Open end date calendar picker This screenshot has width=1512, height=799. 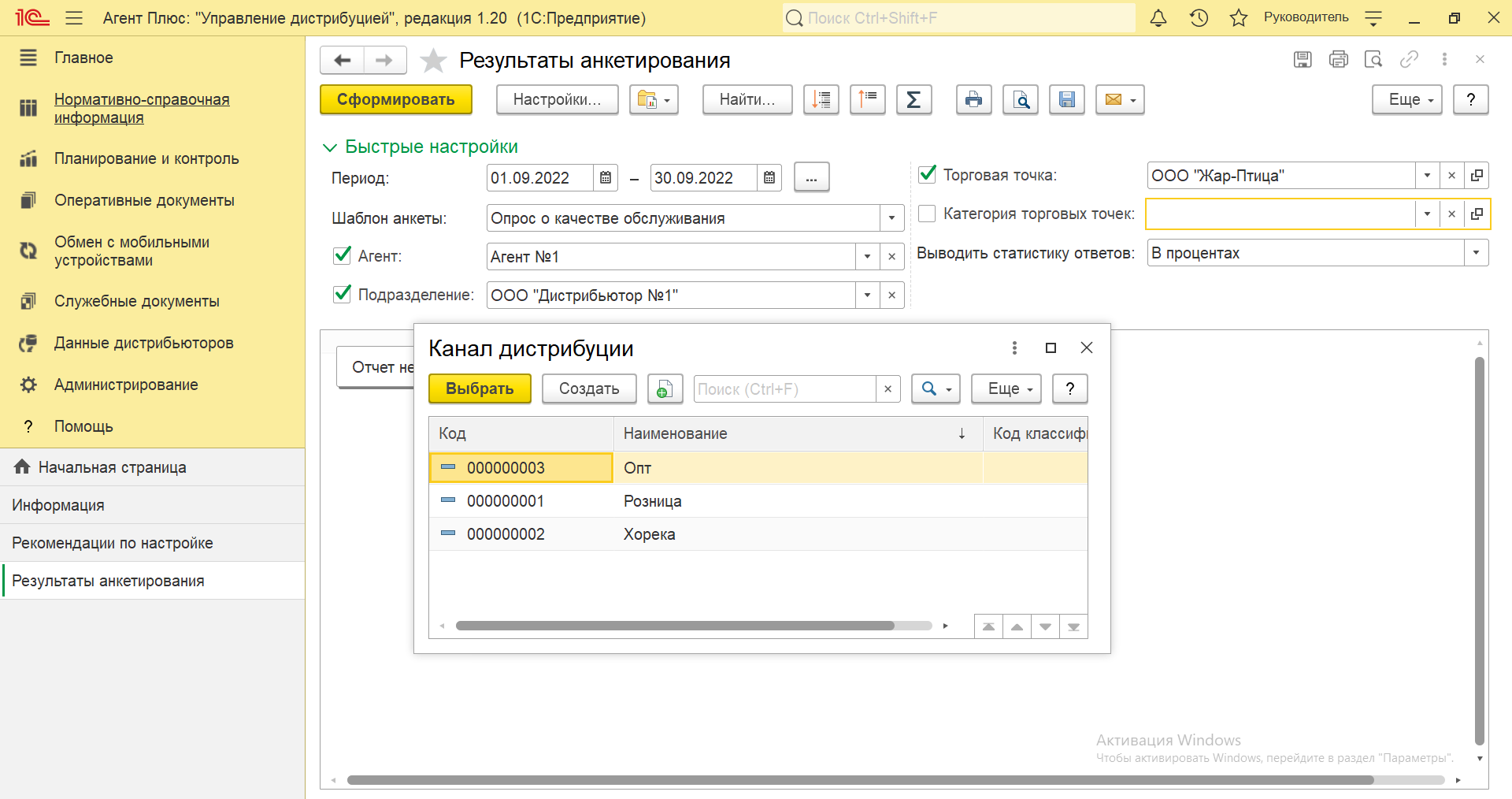coord(769,178)
